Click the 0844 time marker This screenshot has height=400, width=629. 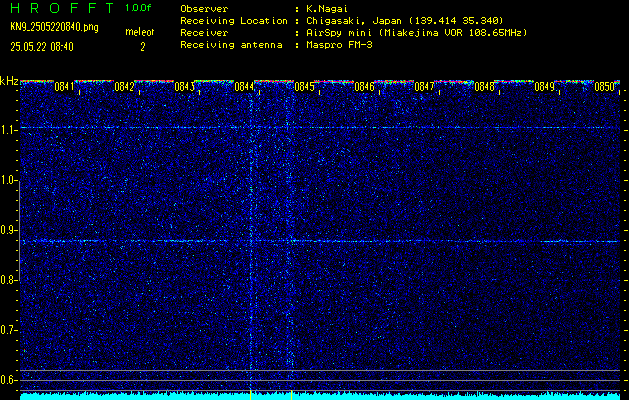point(244,87)
